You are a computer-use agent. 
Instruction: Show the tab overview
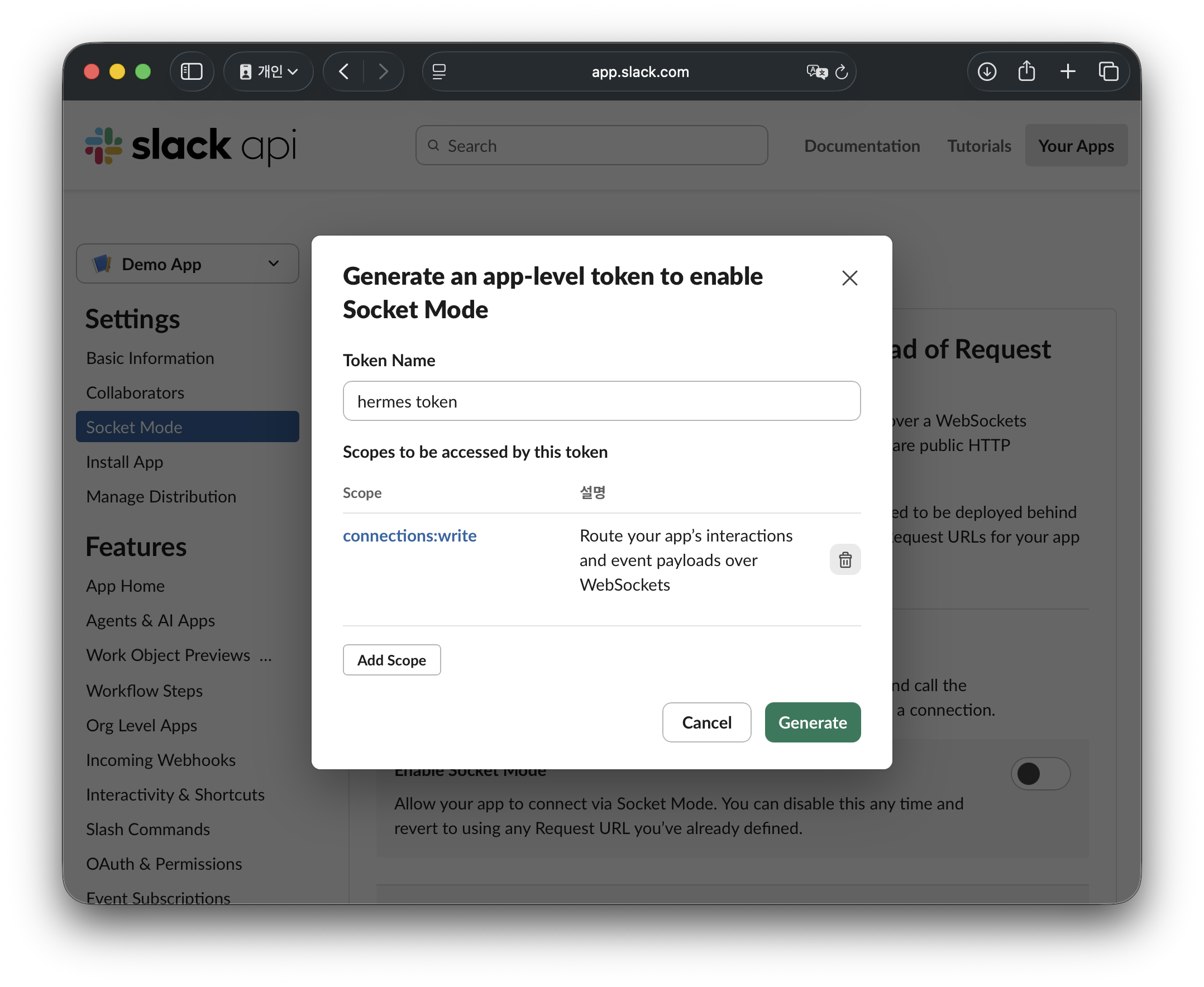coord(1109,71)
